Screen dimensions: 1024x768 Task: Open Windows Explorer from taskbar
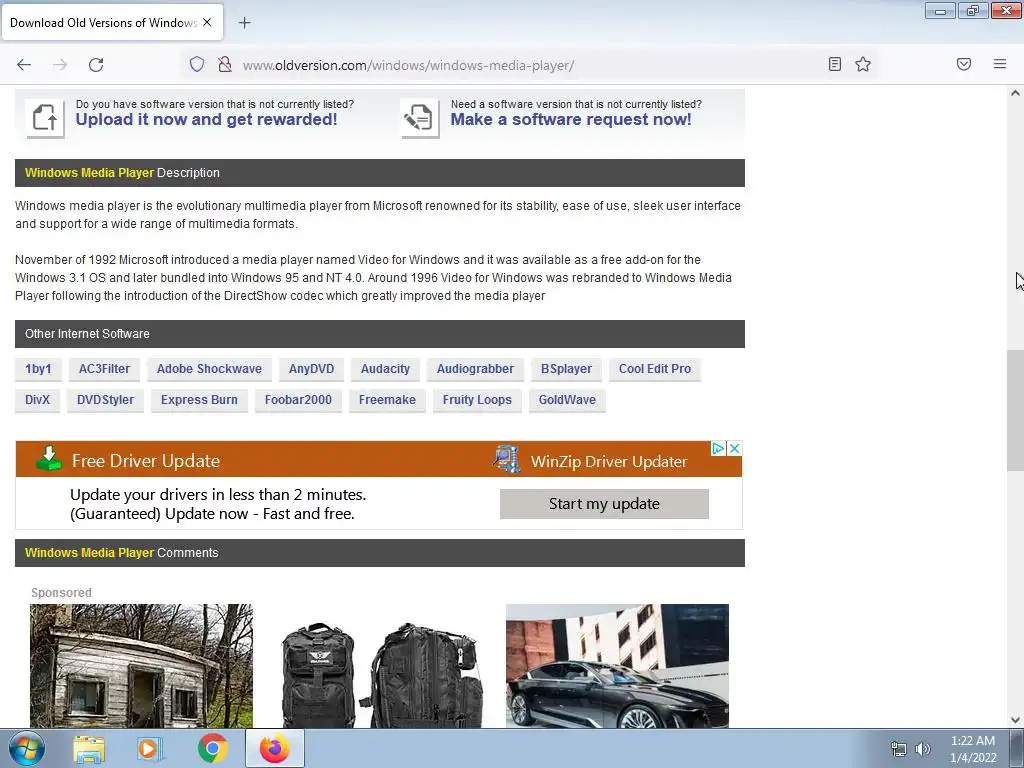pyautogui.click(x=89, y=749)
